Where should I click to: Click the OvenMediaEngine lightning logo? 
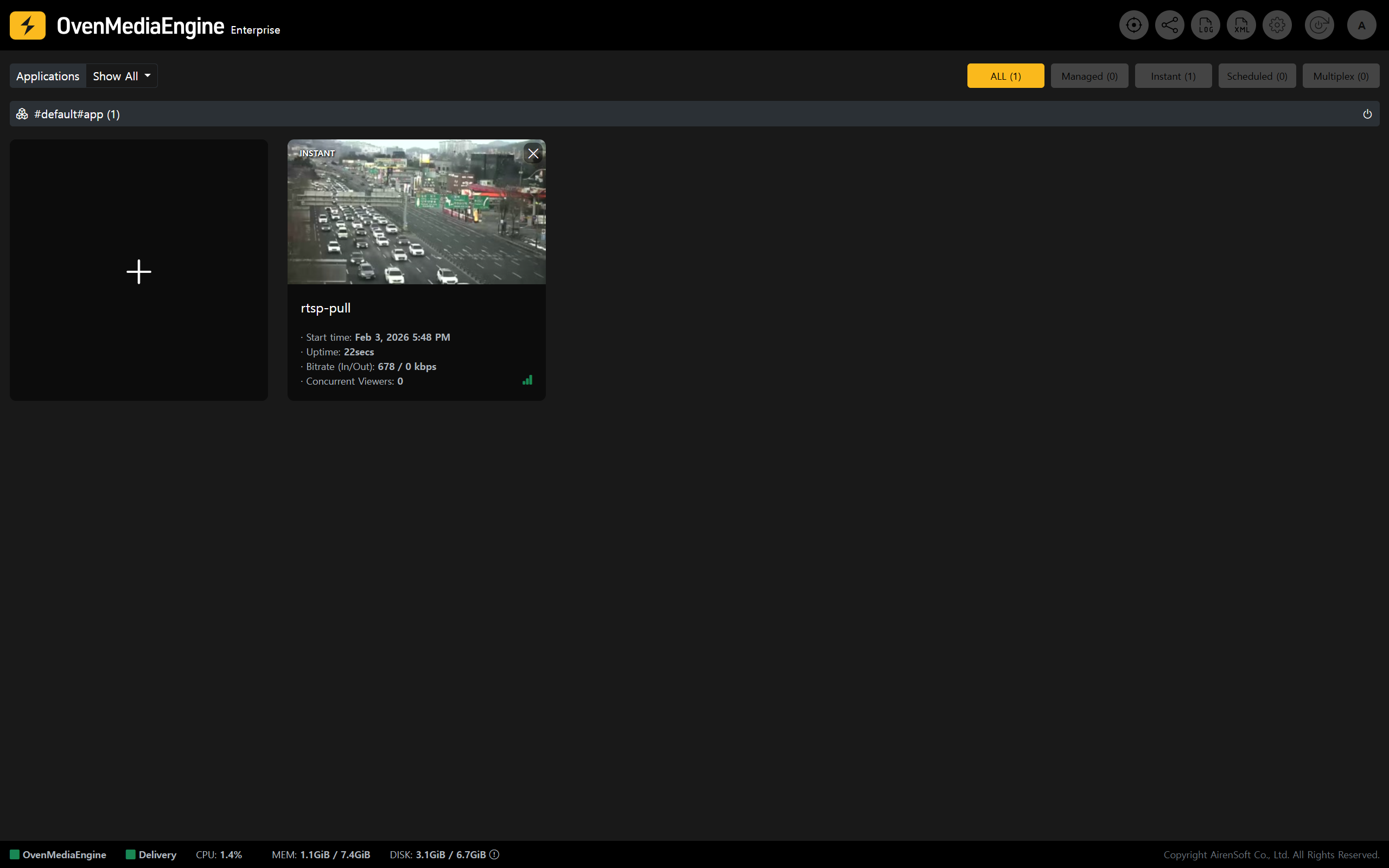click(x=28, y=25)
